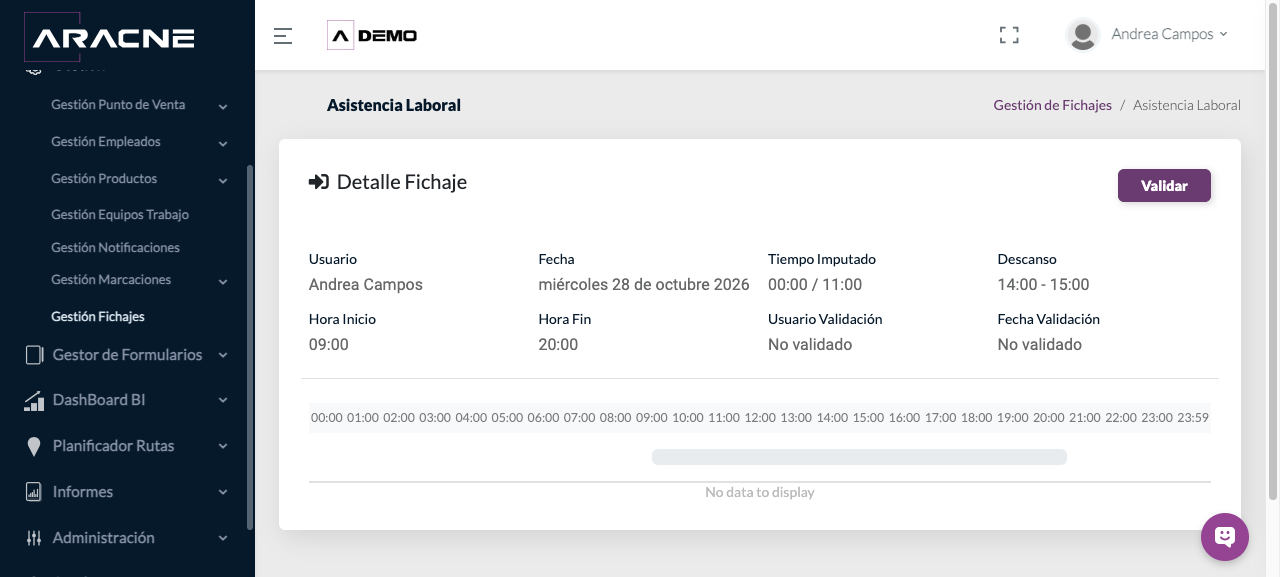Viewport: 1280px width, 577px height.
Task: Toggle the hamburger sidebar menu icon
Action: (283, 36)
